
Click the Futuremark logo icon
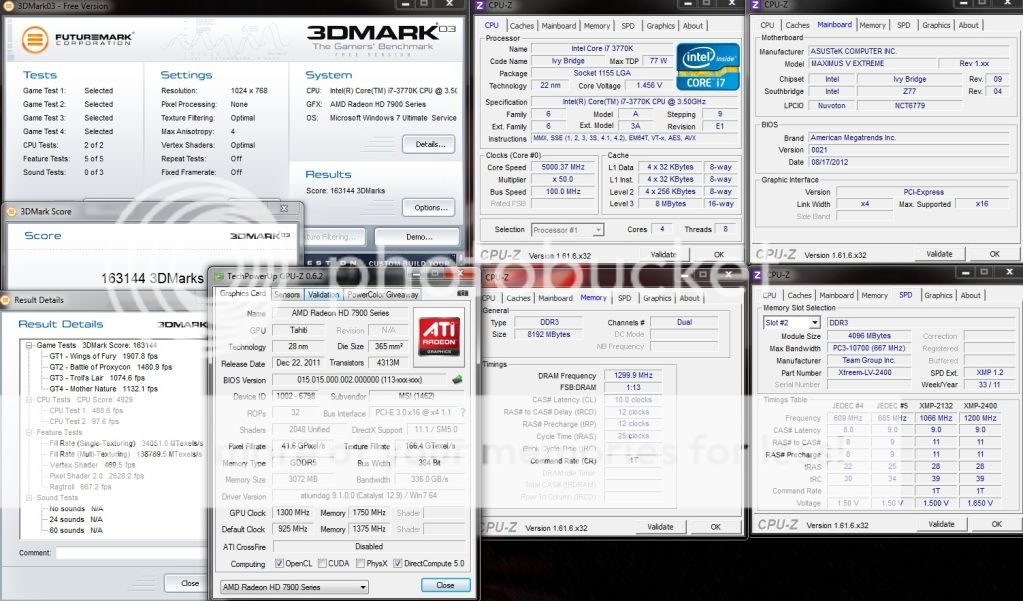[x=35, y=41]
